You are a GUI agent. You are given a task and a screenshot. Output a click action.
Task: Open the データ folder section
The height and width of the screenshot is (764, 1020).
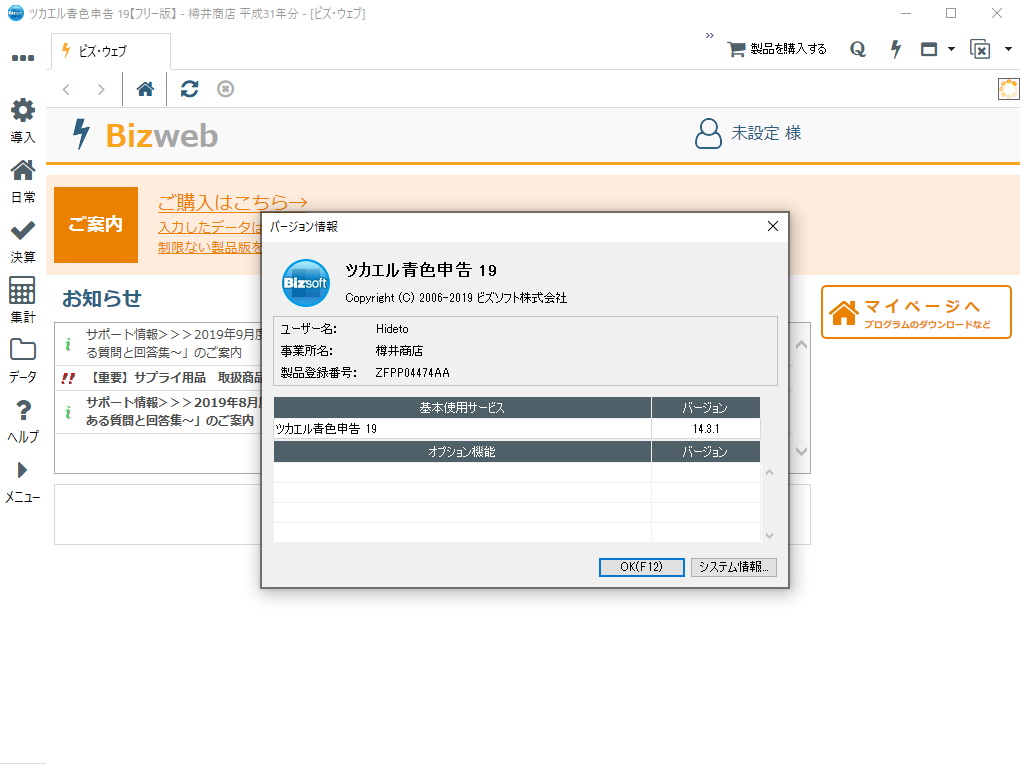click(23, 361)
